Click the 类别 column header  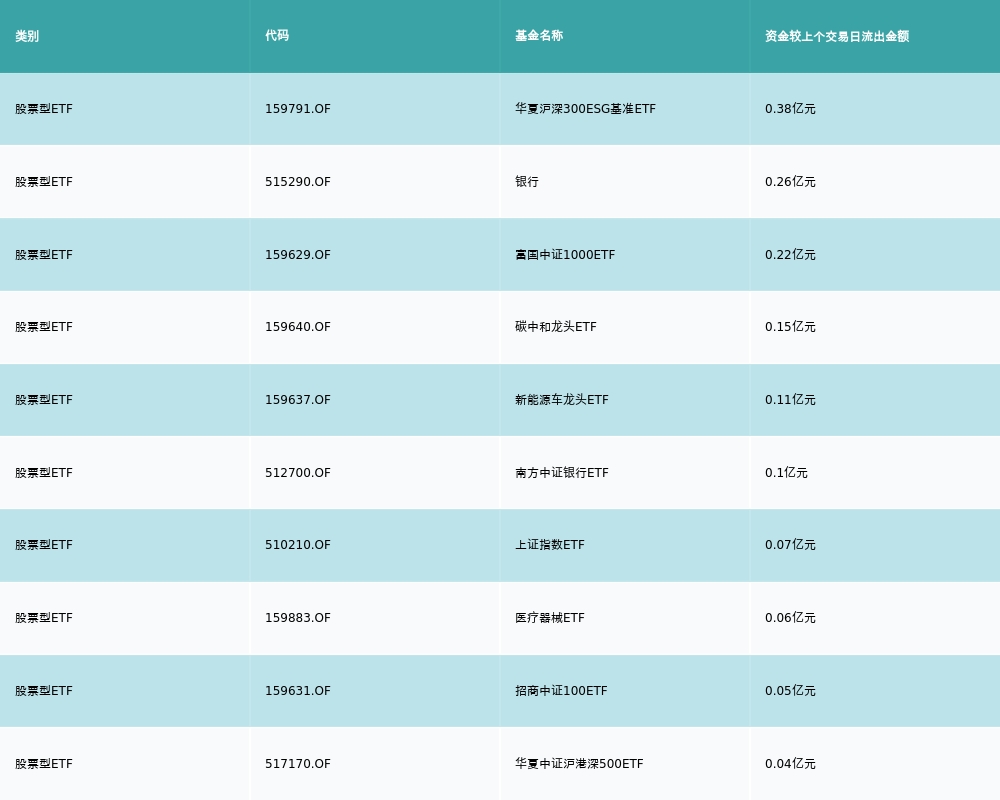27,36
